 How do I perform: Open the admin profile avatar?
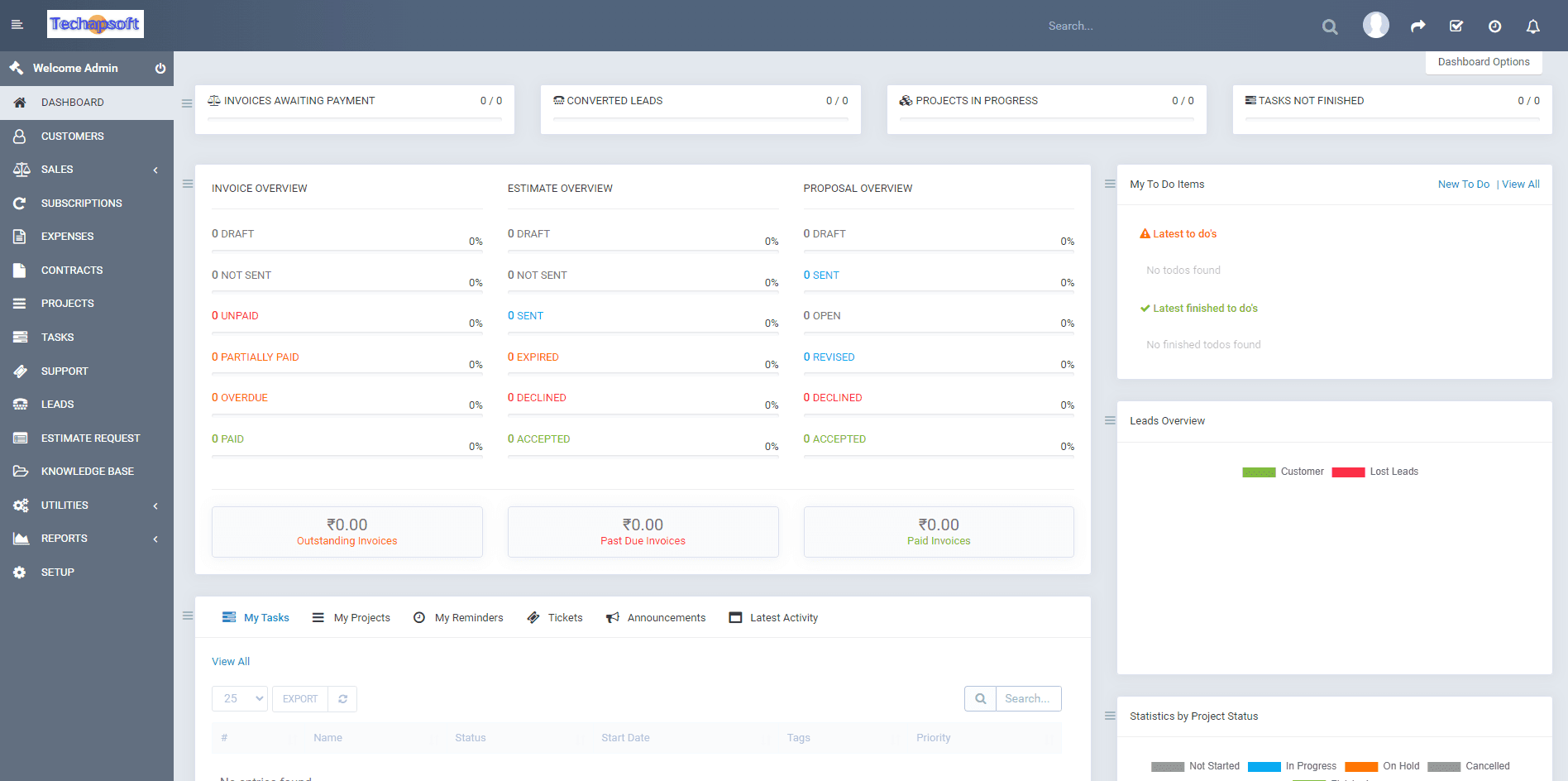coord(1375,26)
